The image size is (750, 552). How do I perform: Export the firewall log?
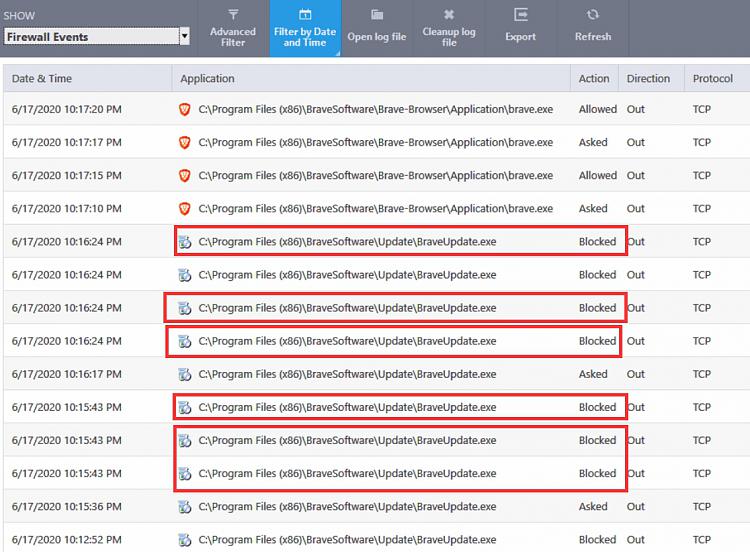(x=520, y=28)
